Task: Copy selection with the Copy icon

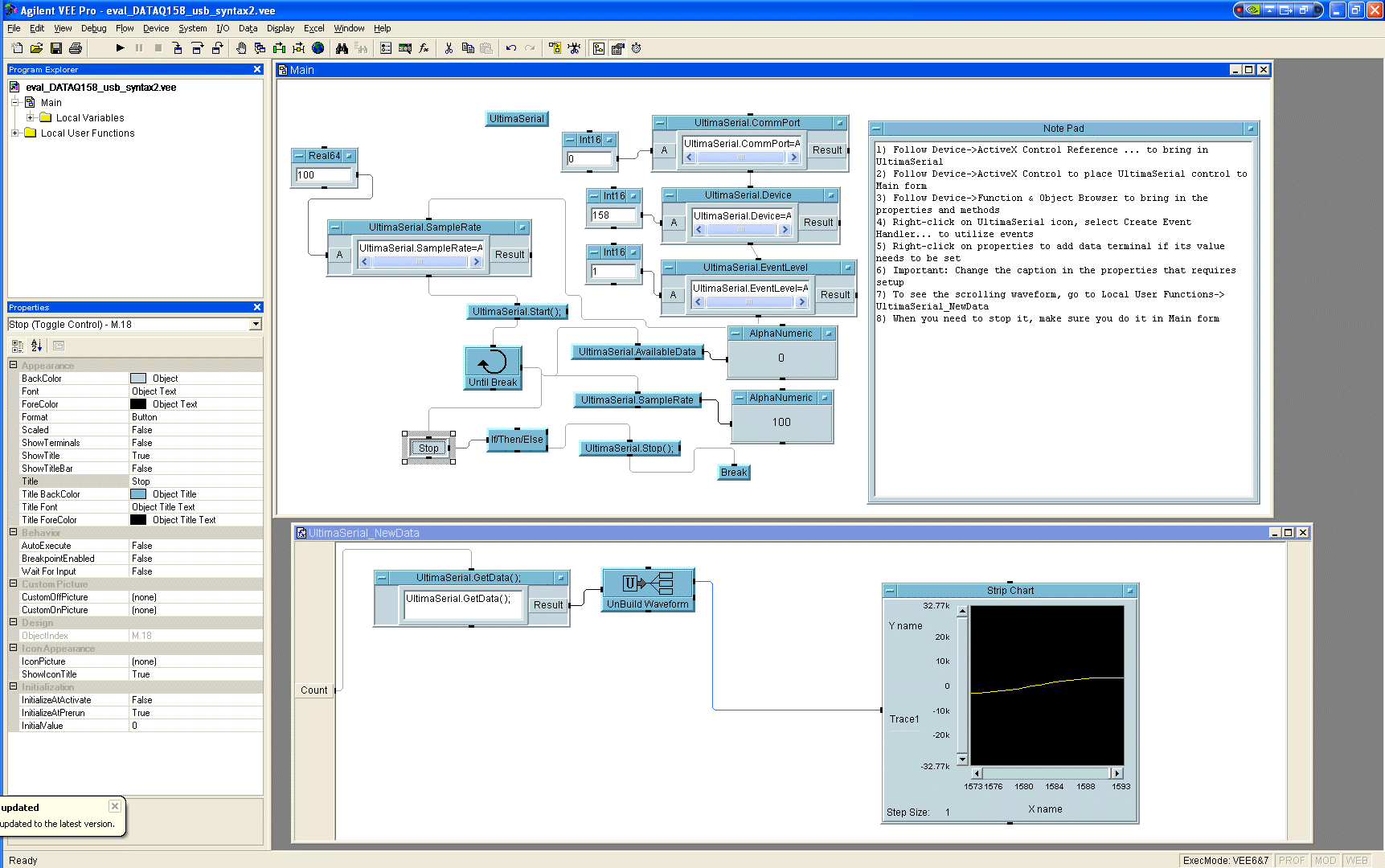Action: point(468,48)
